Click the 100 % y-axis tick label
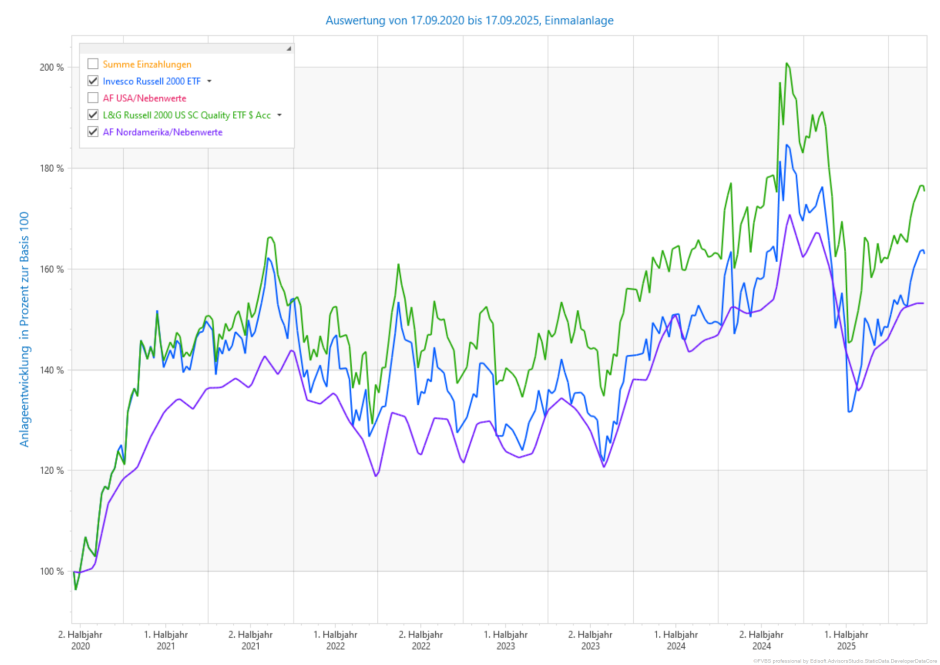 [x=51, y=571]
